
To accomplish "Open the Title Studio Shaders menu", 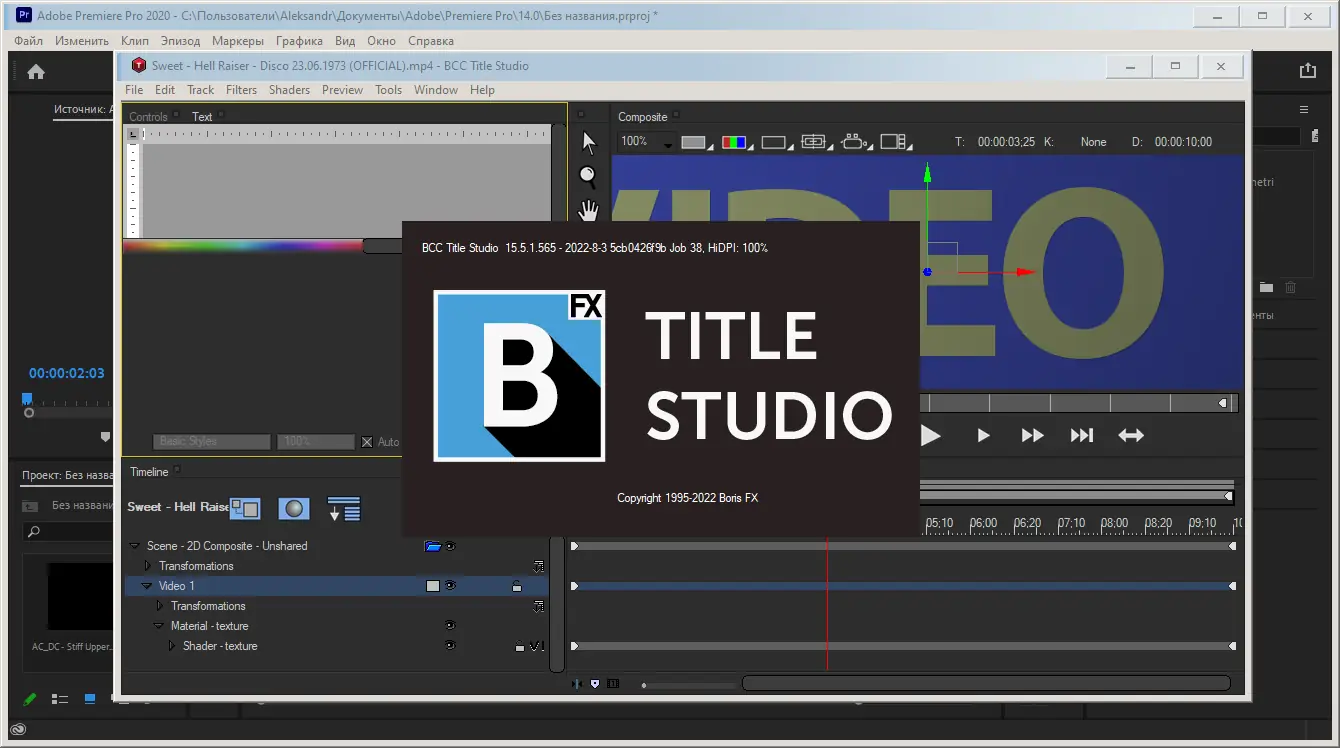I will coord(290,90).
